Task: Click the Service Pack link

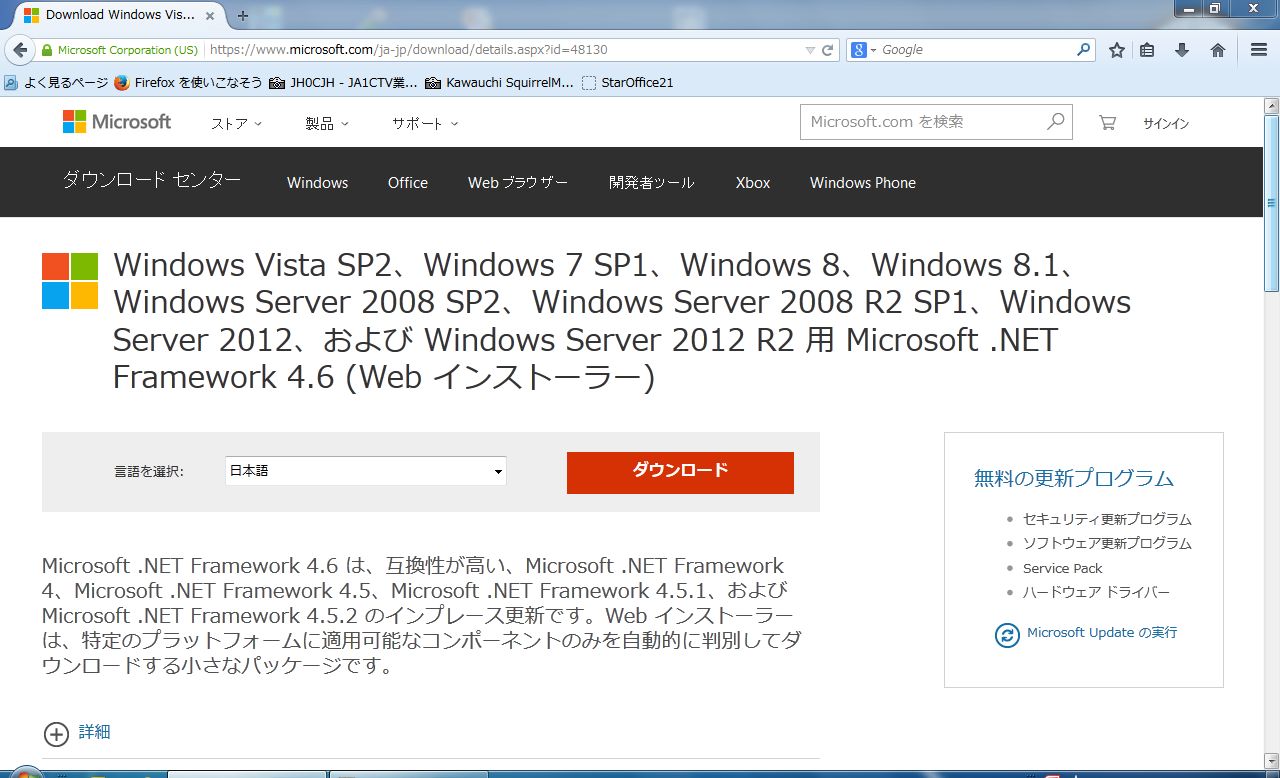Action: 1062,568
